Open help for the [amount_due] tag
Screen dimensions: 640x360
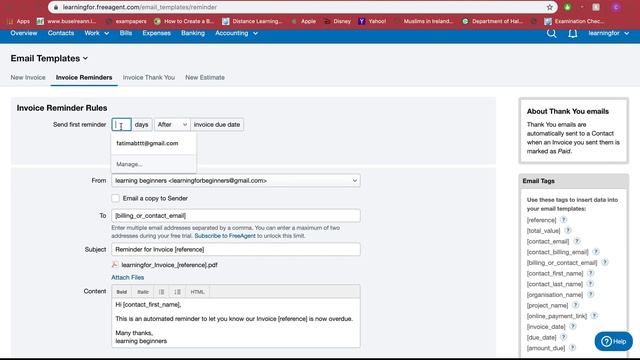click(x=572, y=347)
